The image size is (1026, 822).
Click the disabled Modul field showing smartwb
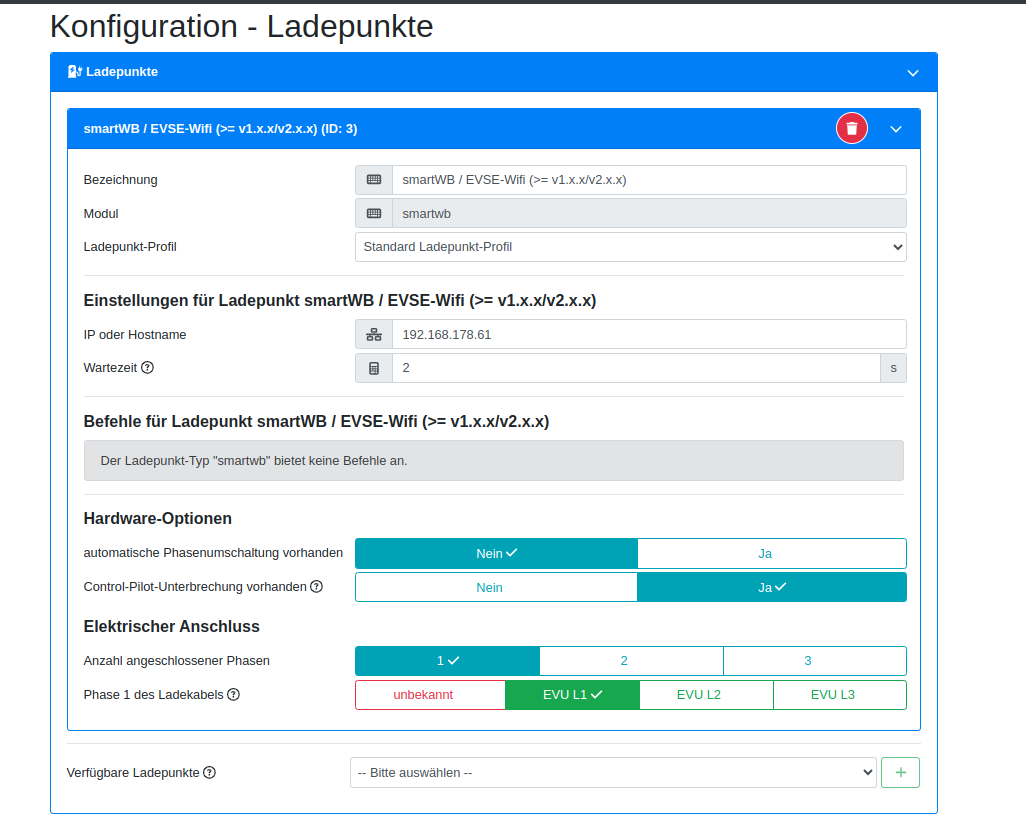(649, 213)
